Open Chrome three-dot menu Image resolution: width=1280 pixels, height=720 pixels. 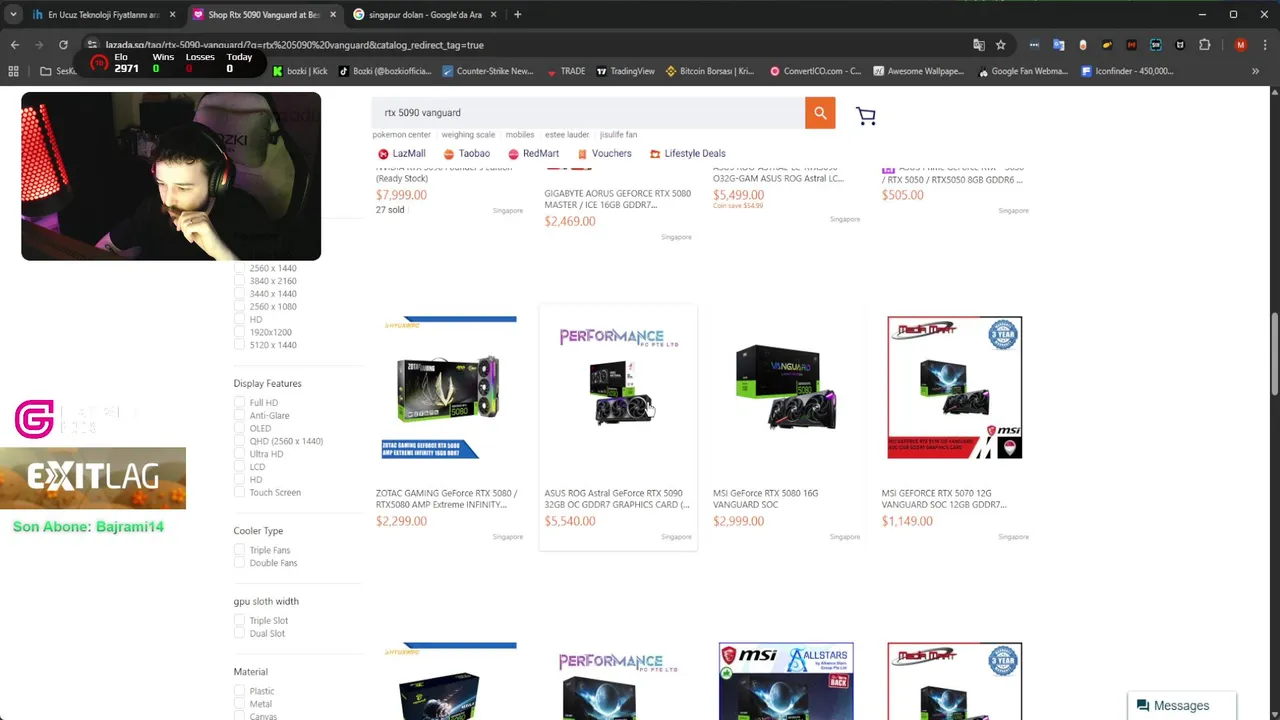tap(1265, 45)
